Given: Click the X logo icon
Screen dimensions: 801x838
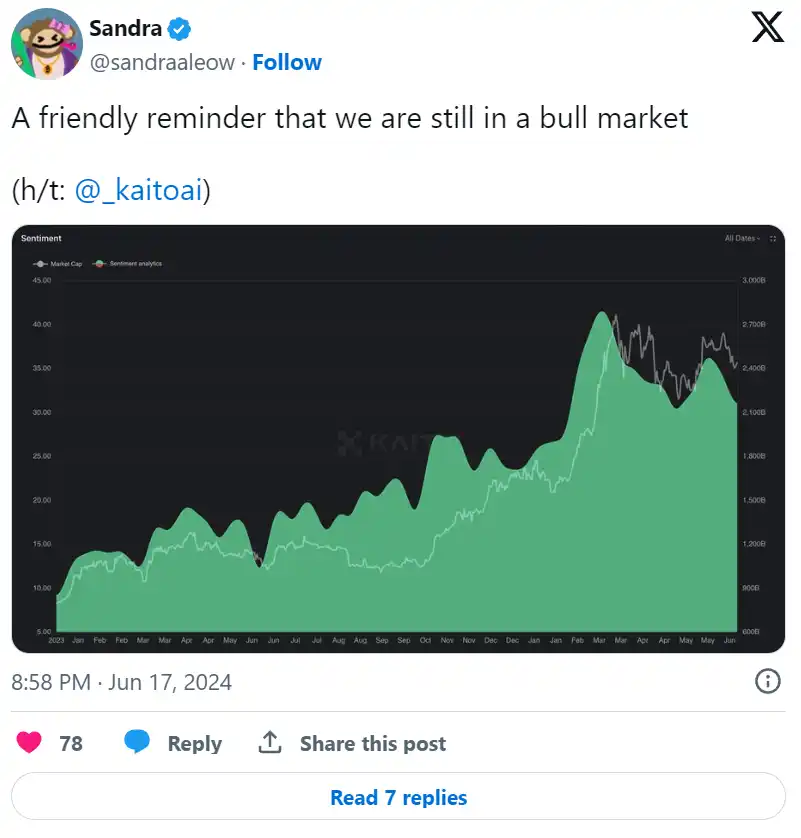Looking at the screenshot, I should [767, 29].
